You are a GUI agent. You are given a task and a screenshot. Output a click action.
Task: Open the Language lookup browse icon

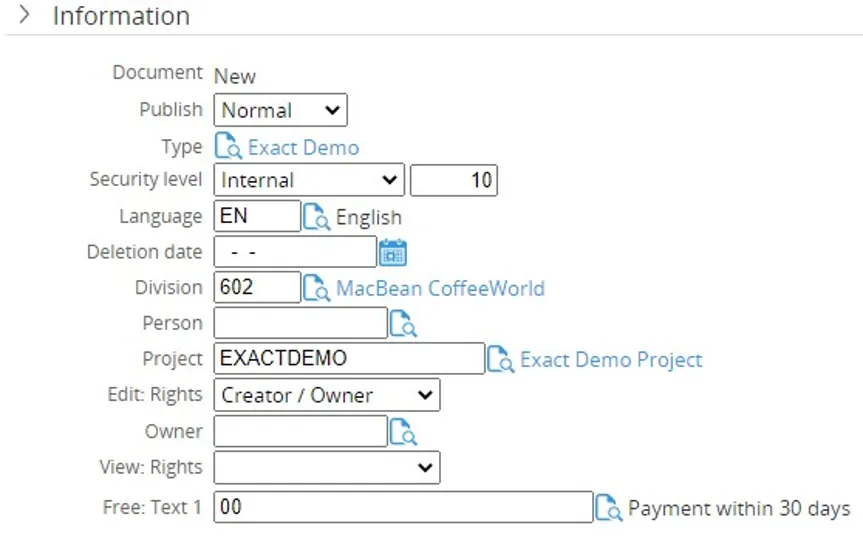click(x=317, y=217)
